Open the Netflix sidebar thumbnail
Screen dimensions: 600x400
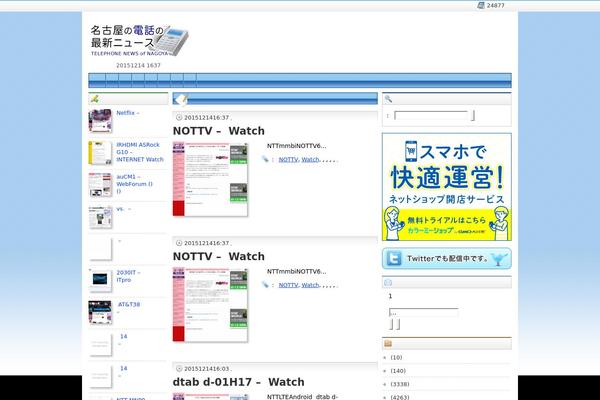point(100,121)
